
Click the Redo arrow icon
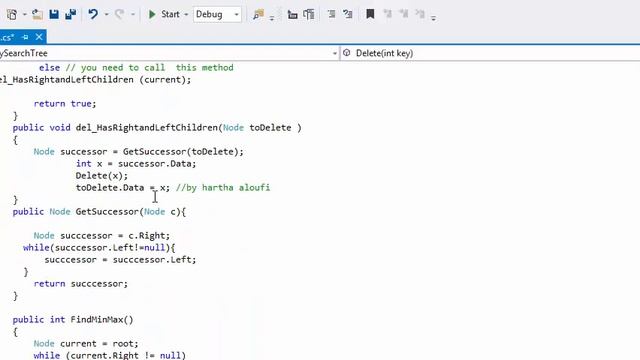pos(120,14)
